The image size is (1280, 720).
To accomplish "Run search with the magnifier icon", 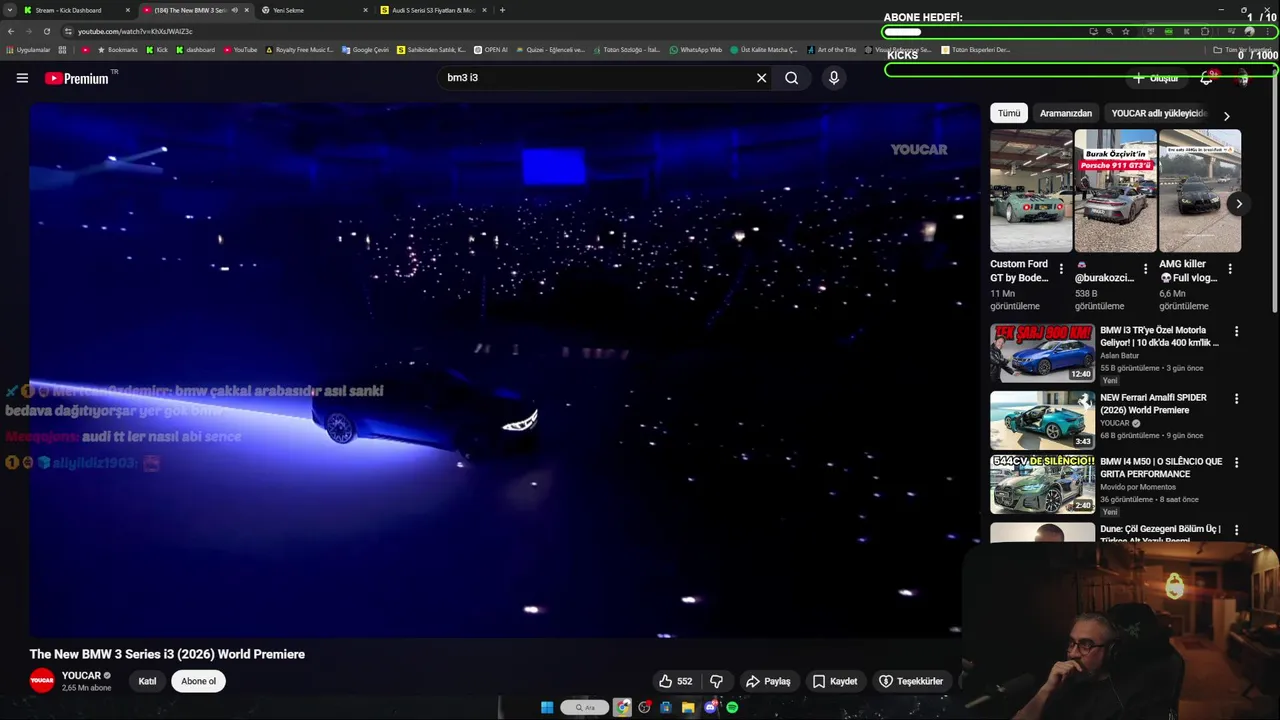I will pos(791,78).
